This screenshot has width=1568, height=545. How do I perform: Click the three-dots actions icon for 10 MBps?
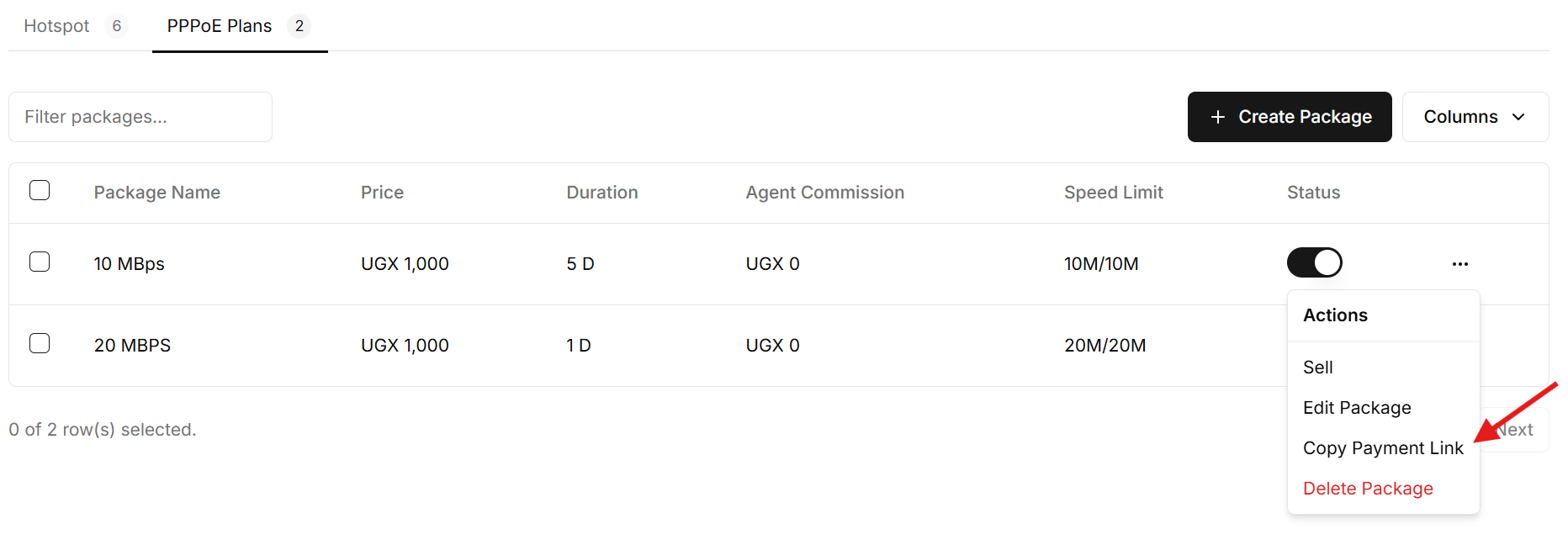tap(1459, 264)
